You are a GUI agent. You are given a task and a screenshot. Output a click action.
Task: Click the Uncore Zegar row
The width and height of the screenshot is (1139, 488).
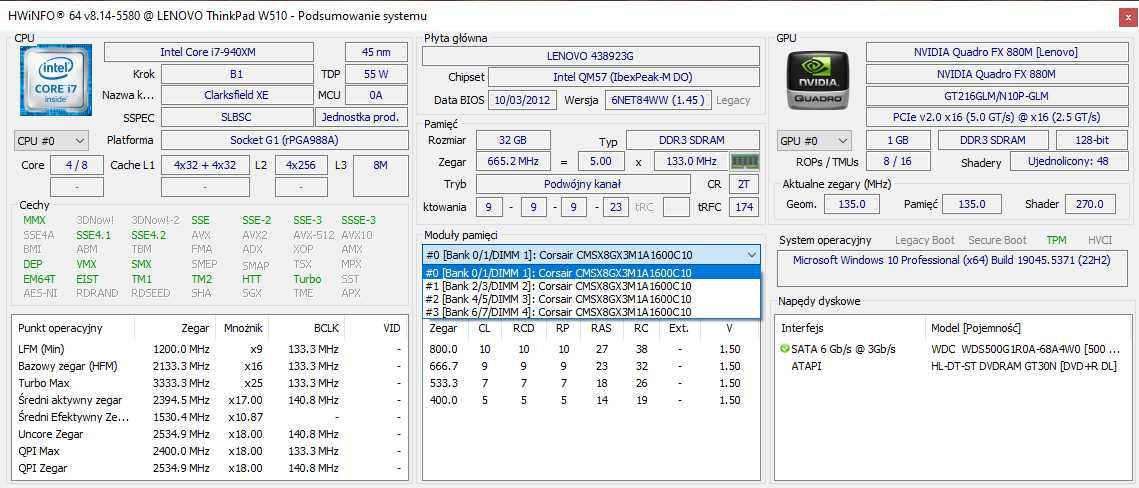pyautogui.click(x=209, y=434)
